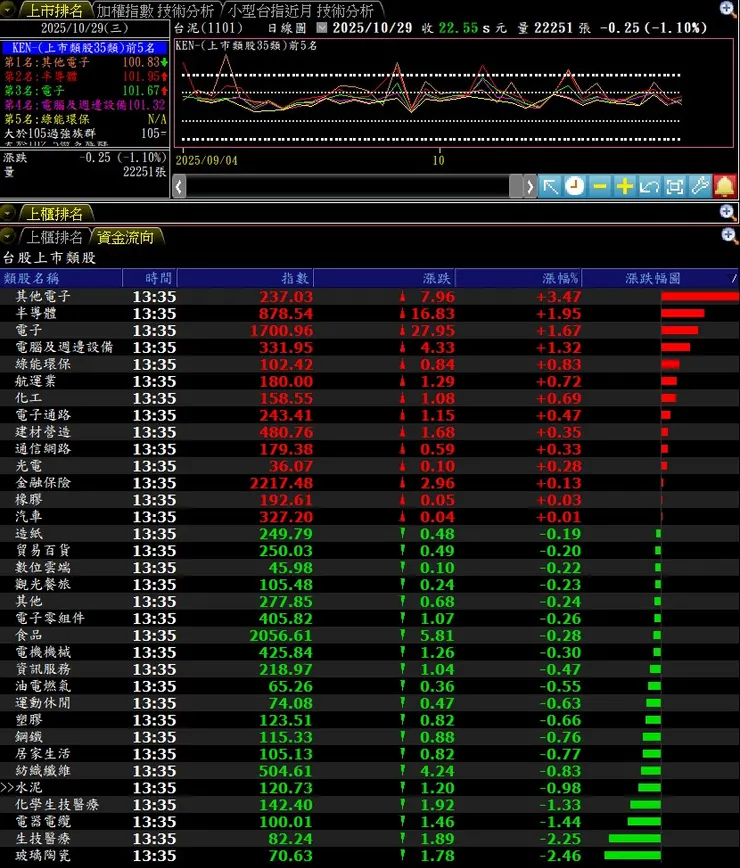This screenshot has height=868, width=740.
Task: Toggle the checkbox before 2025/10/29 in chart header
Action: point(322,28)
